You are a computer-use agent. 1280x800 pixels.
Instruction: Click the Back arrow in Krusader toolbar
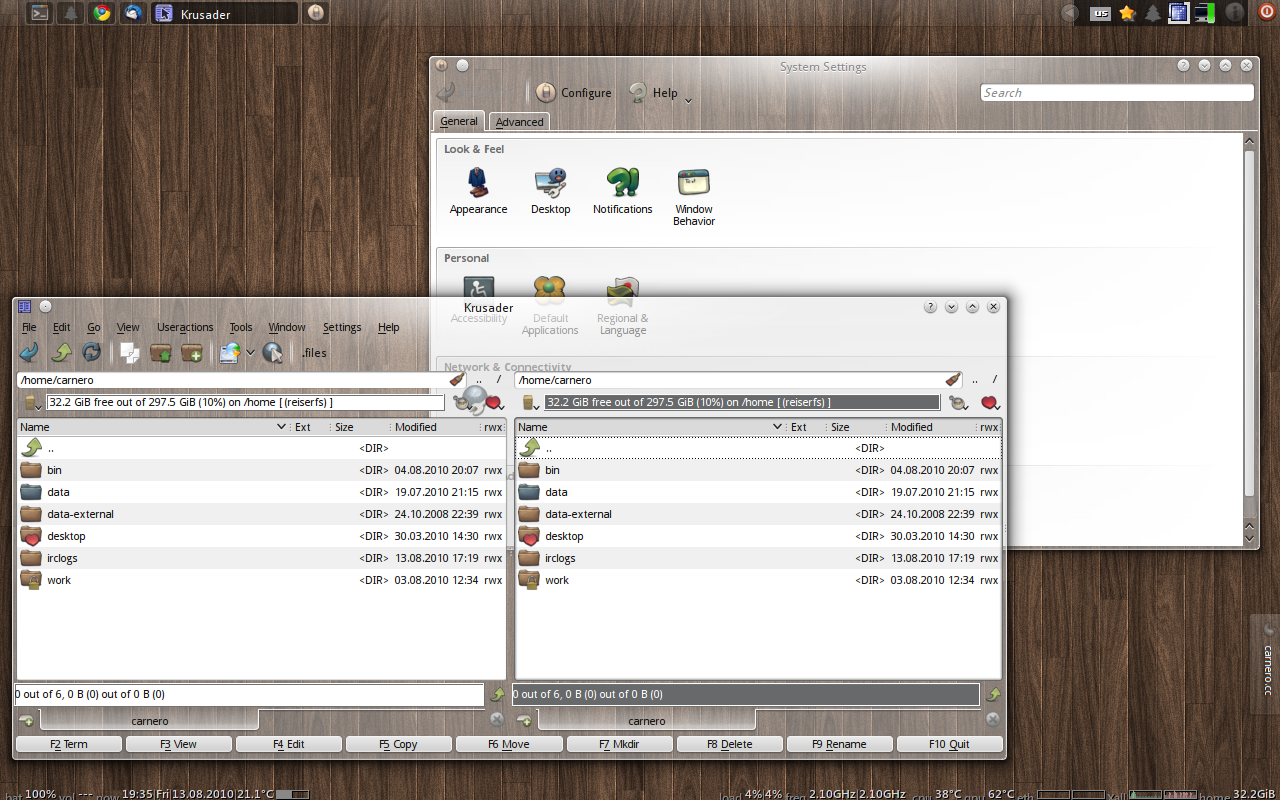tap(29, 352)
